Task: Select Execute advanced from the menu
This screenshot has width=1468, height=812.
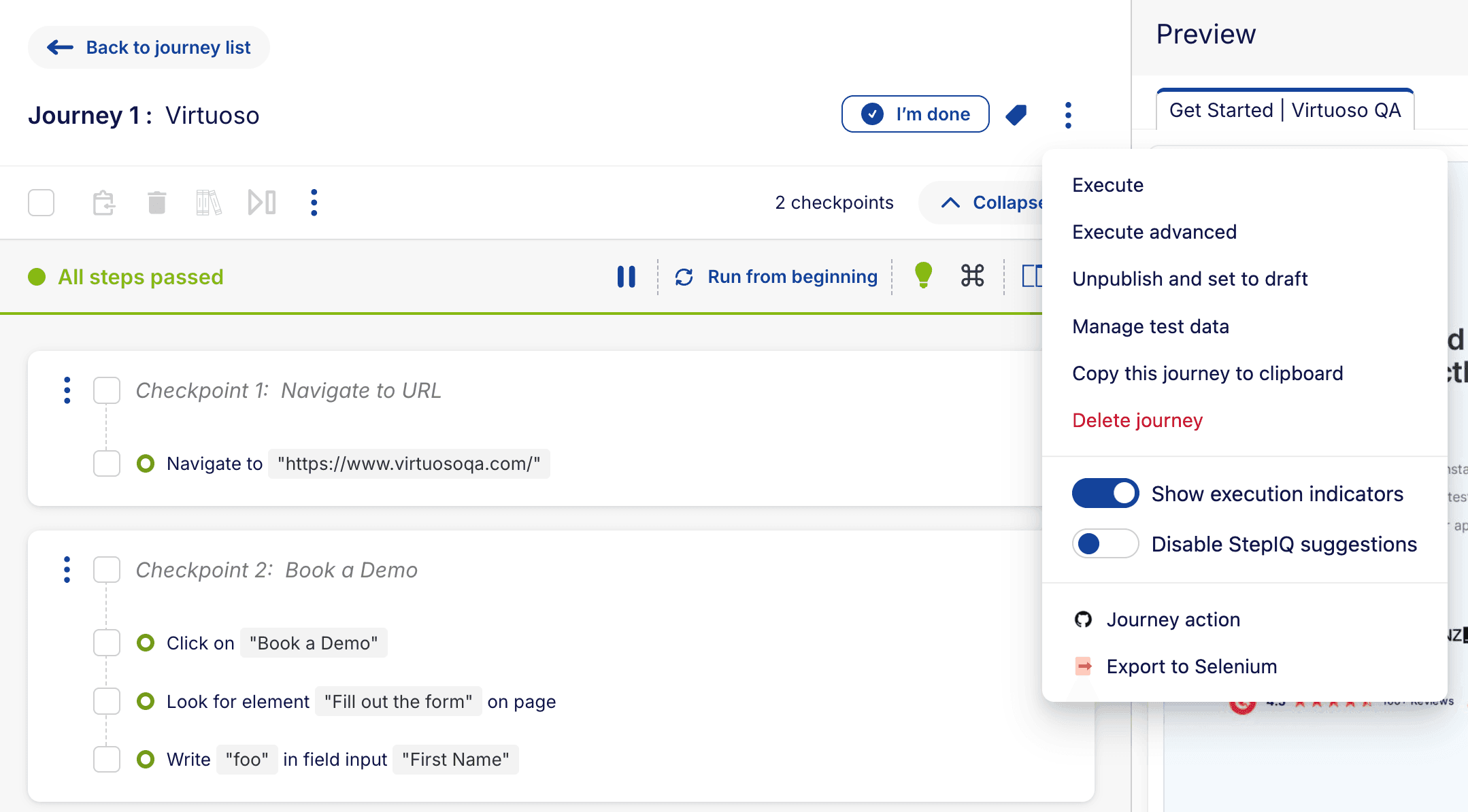Action: 1154,232
